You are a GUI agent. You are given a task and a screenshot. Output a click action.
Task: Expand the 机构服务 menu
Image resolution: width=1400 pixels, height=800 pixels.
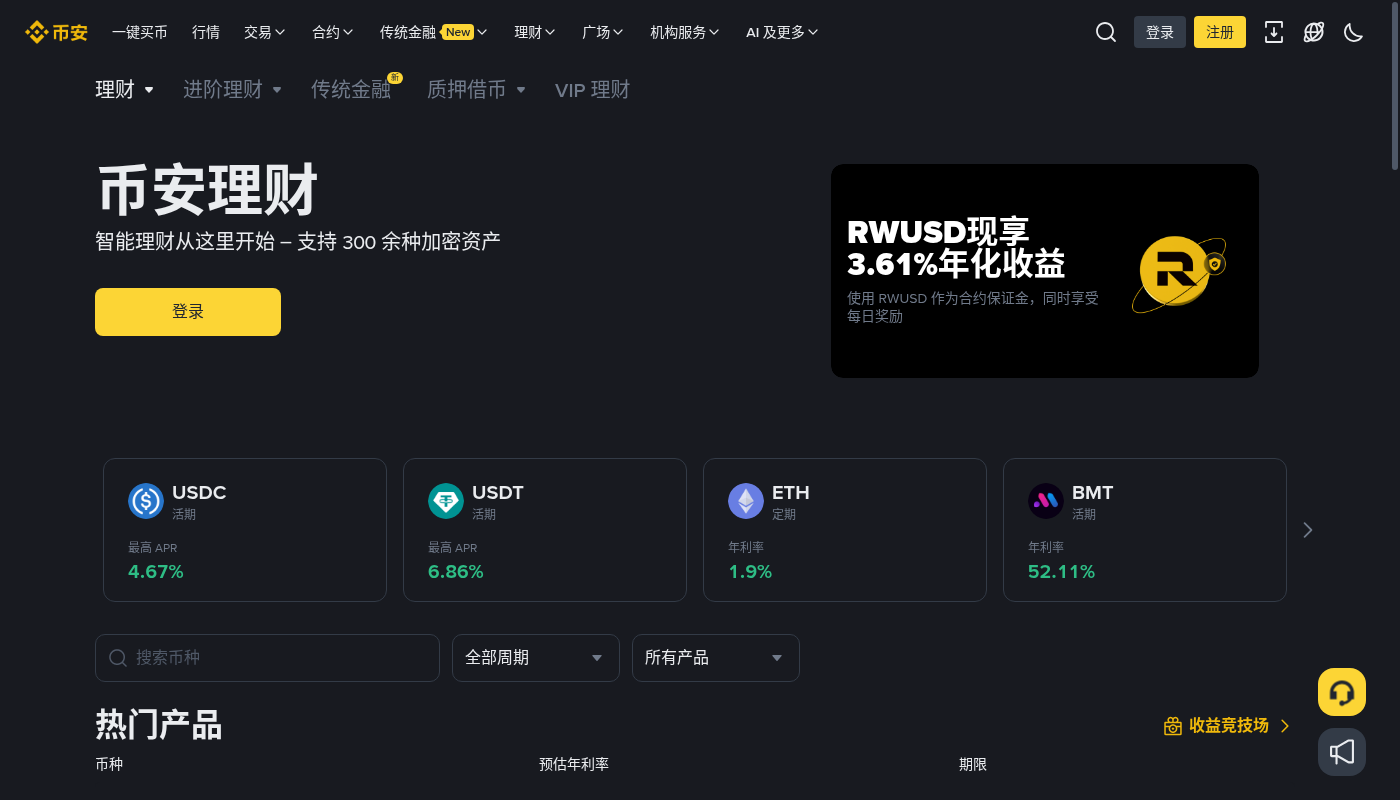tap(685, 32)
